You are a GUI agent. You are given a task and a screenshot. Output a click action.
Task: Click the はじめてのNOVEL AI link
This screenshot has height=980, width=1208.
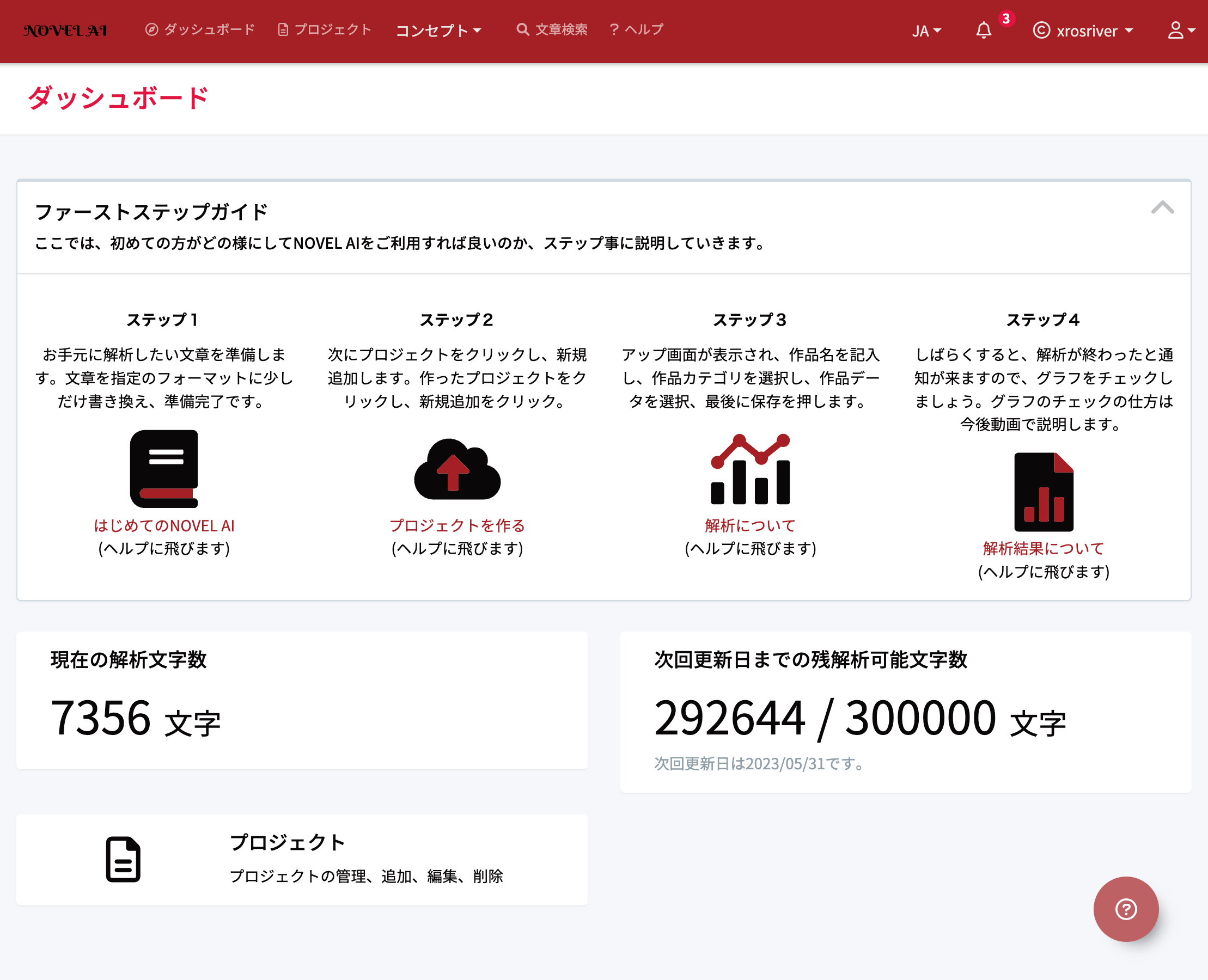tap(164, 525)
